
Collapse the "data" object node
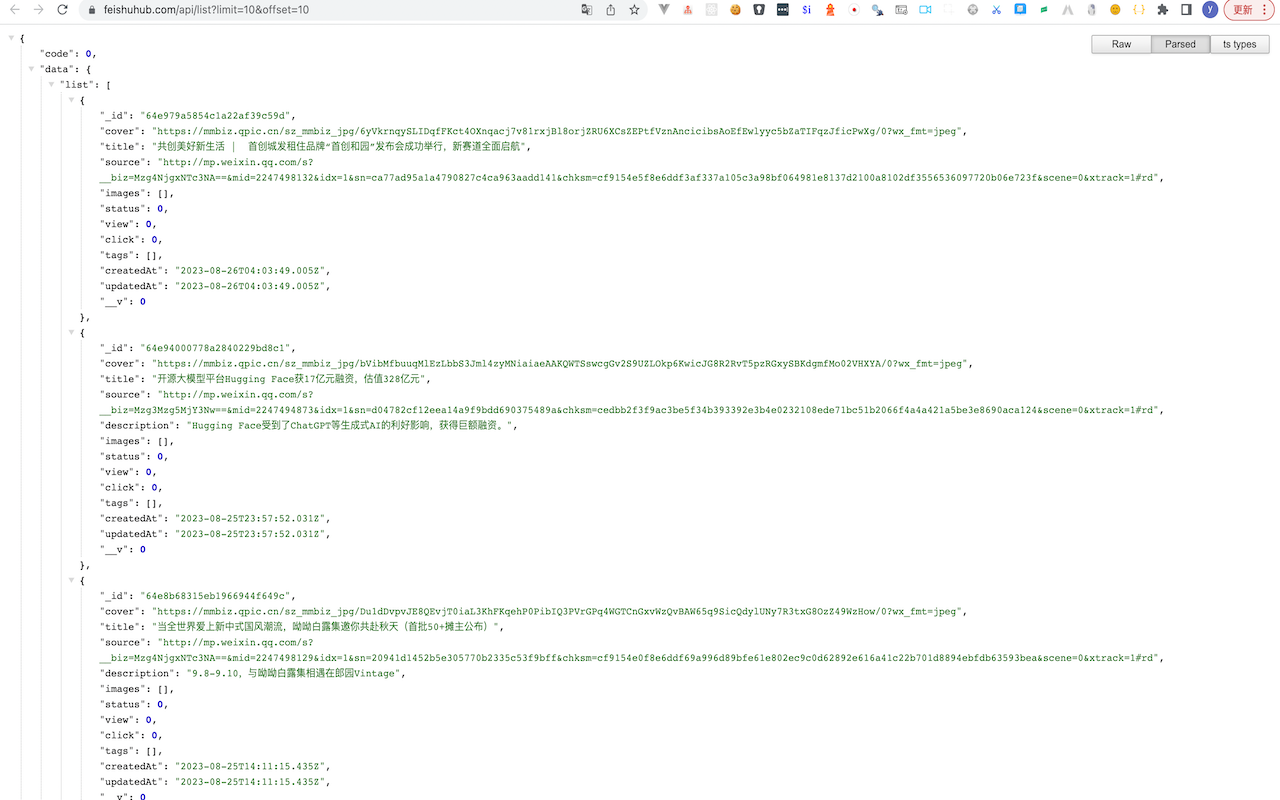(31, 68)
